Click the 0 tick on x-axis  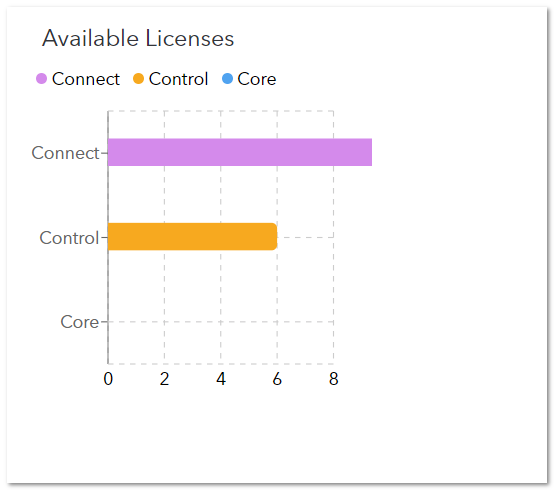point(108,379)
